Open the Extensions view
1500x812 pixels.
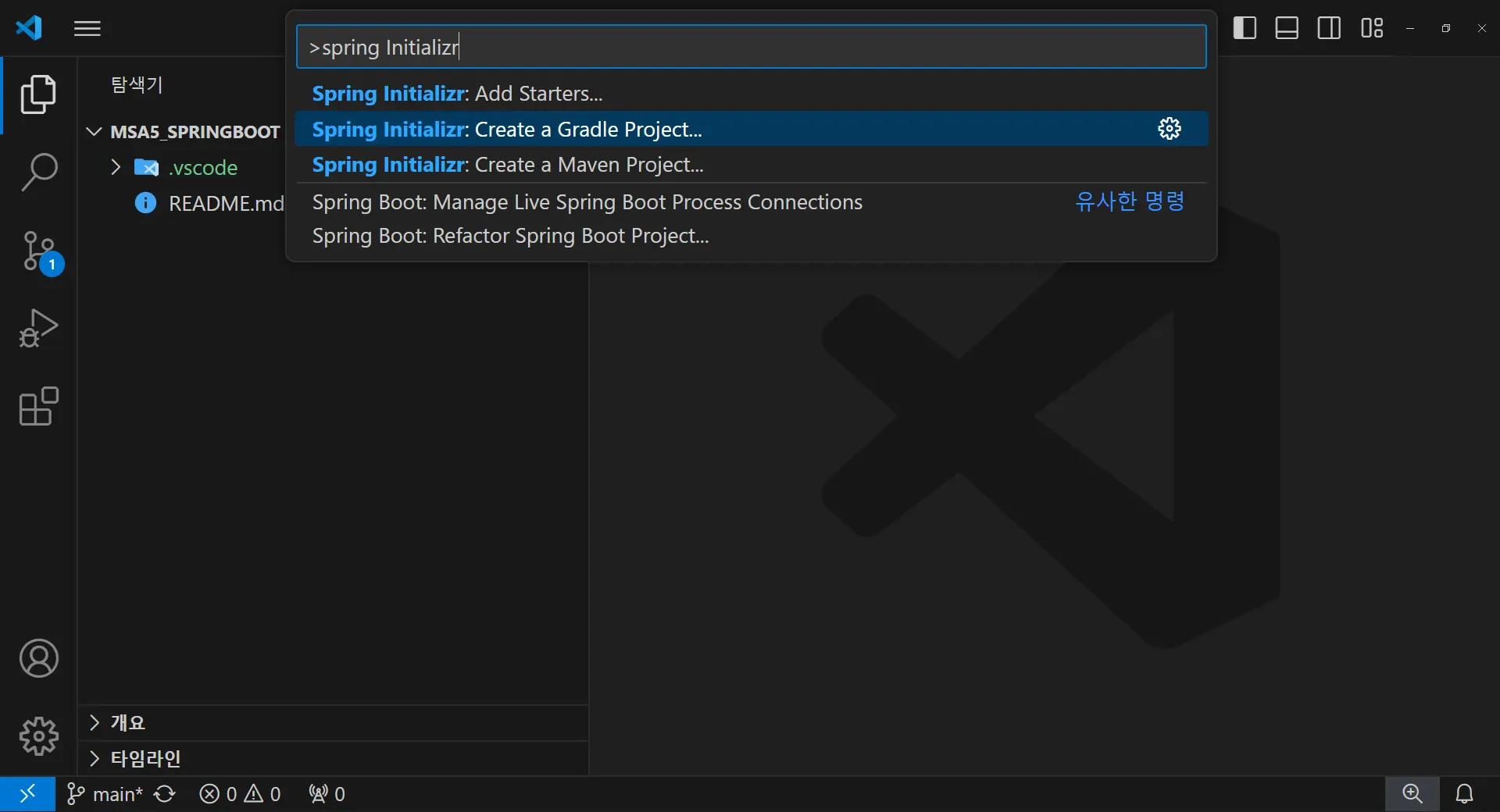(38, 407)
